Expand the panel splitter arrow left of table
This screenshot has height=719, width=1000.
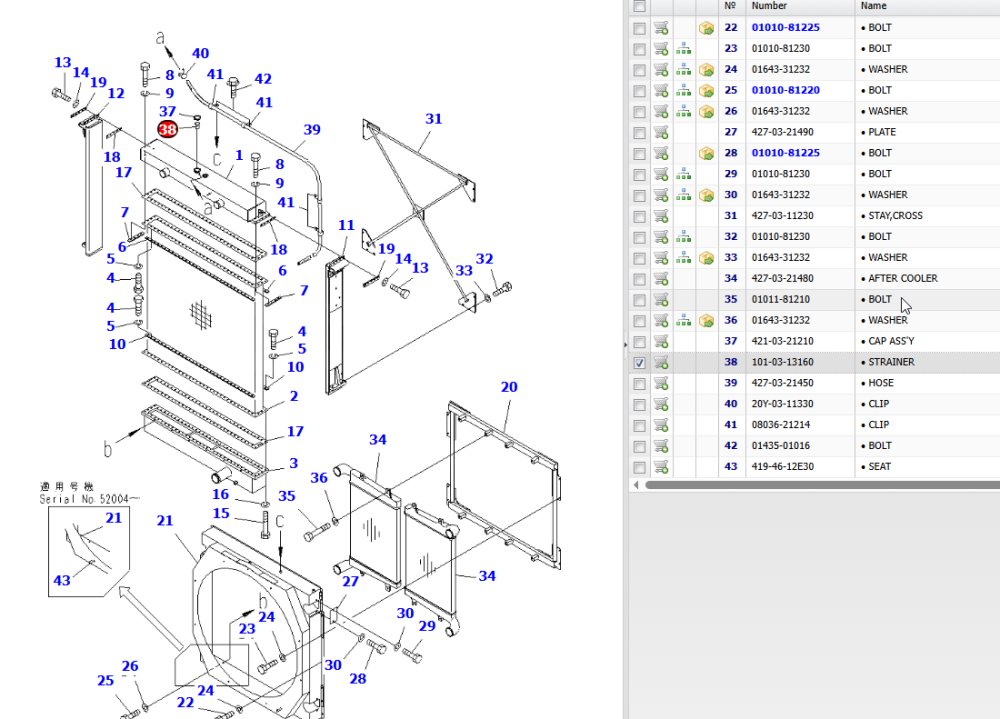(625, 345)
